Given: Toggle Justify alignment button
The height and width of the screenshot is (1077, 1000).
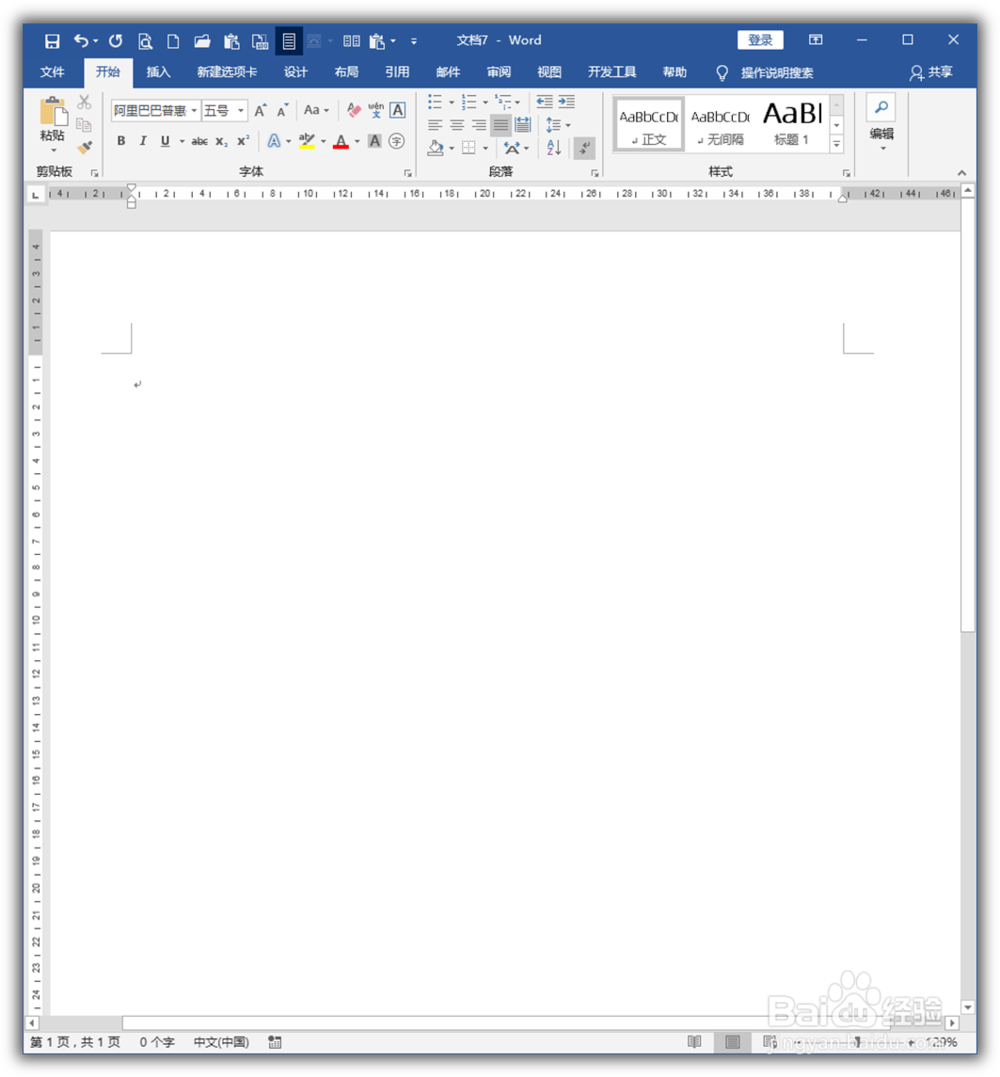Looking at the screenshot, I should coord(501,125).
